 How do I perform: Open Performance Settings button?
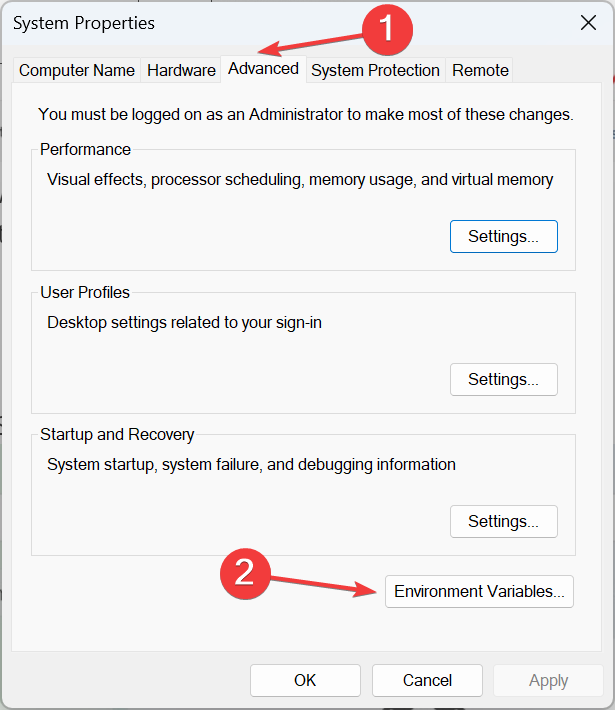pos(504,236)
